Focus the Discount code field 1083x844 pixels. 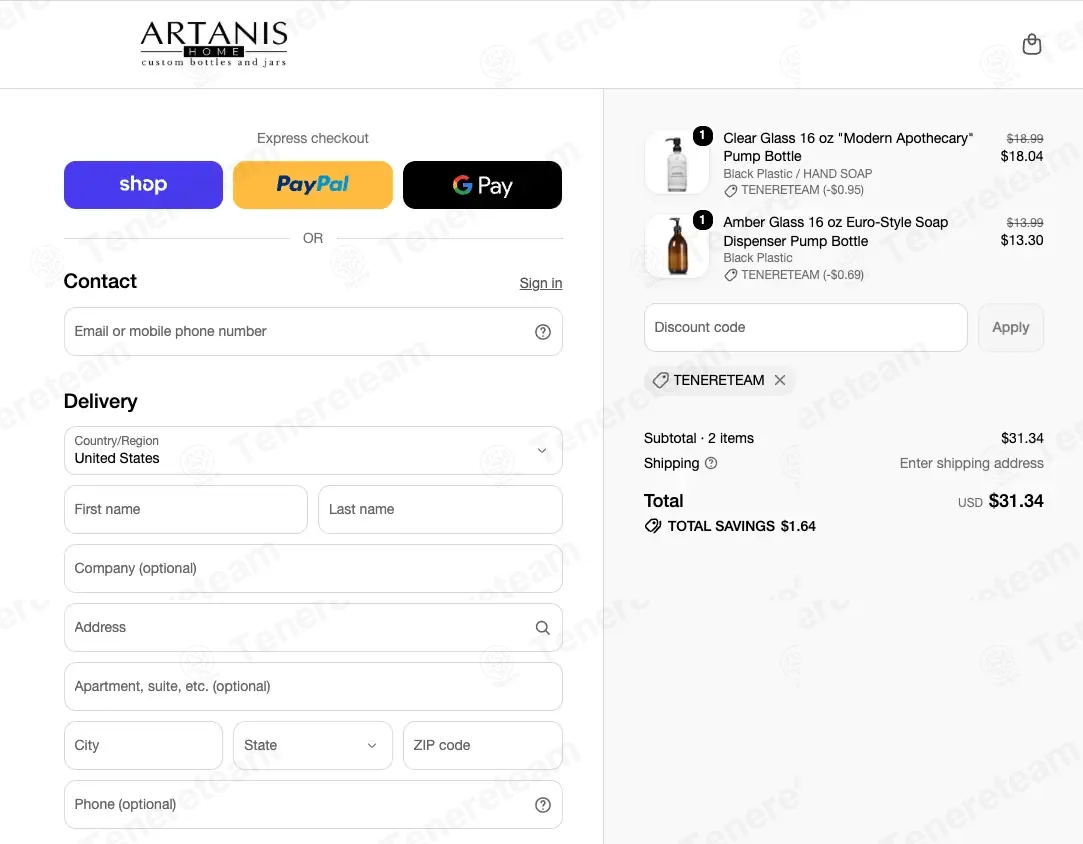point(805,327)
